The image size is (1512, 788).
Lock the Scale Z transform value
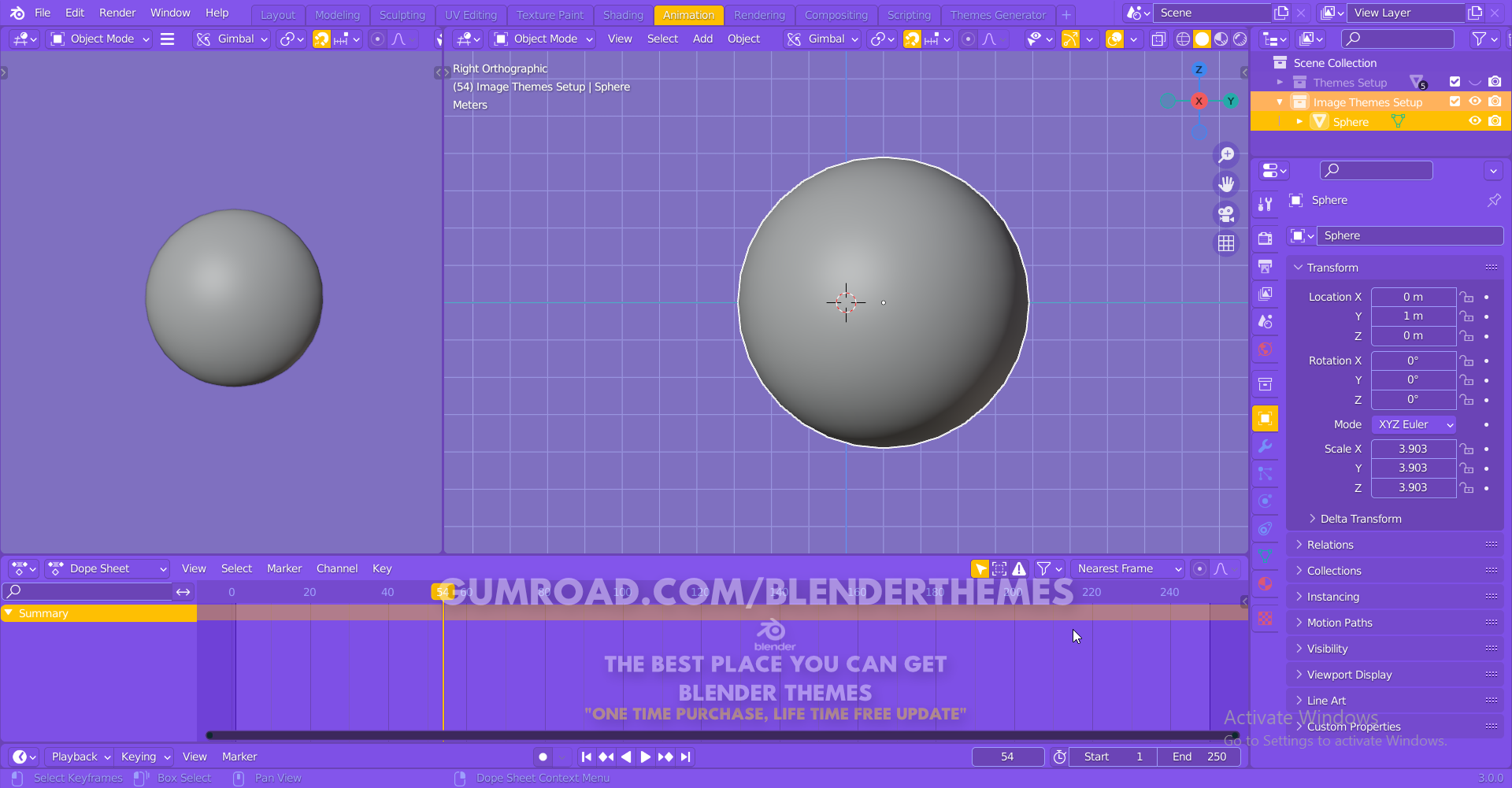pyautogui.click(x=1466, y=487)
